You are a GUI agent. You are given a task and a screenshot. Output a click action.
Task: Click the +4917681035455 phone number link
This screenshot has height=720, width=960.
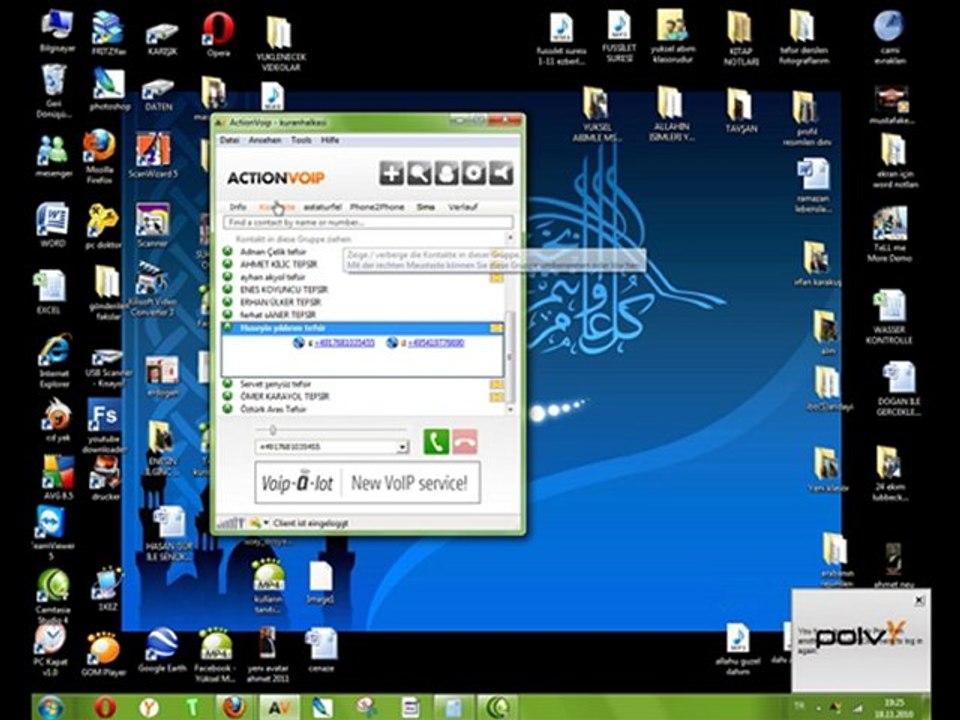tap(344, 343)
